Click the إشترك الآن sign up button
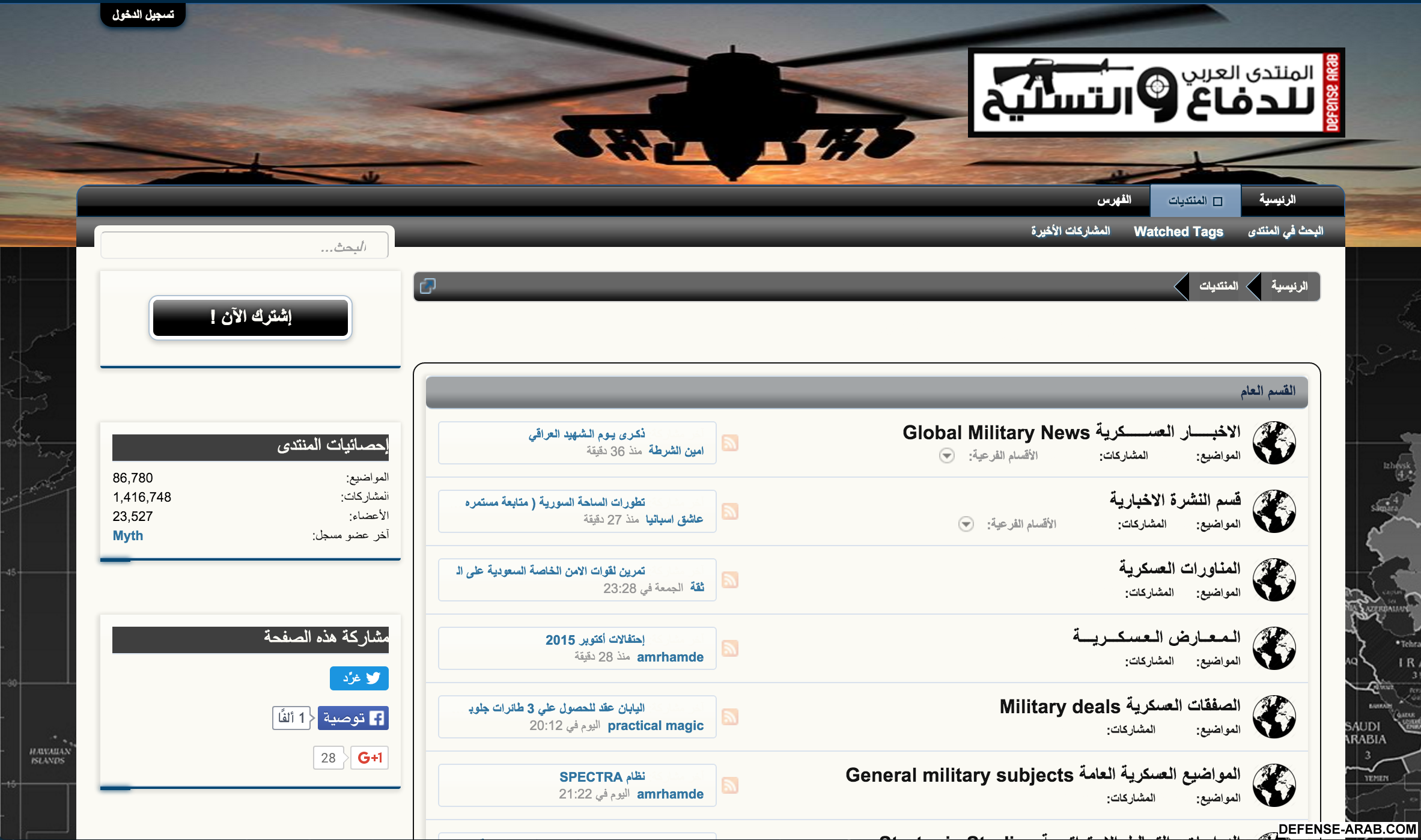This screenshot has height=840, width=1421. (251, 317)
